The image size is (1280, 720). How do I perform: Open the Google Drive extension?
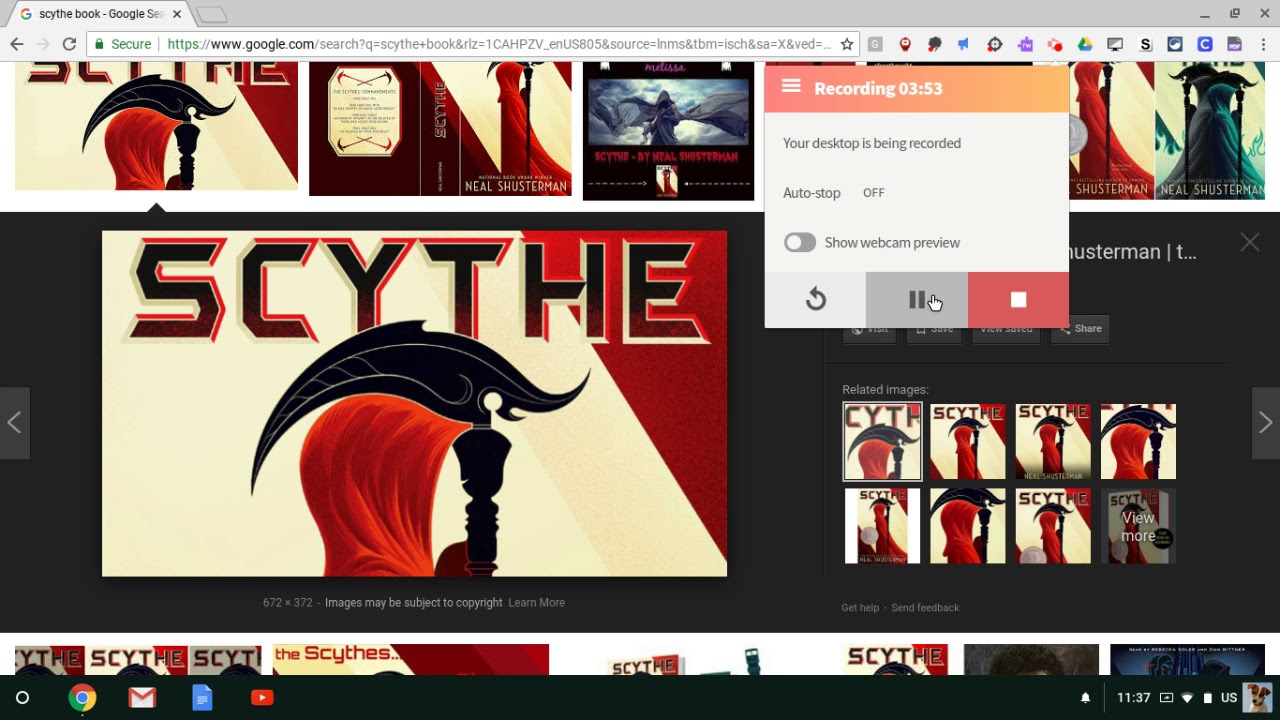(x=1085, y=44)
